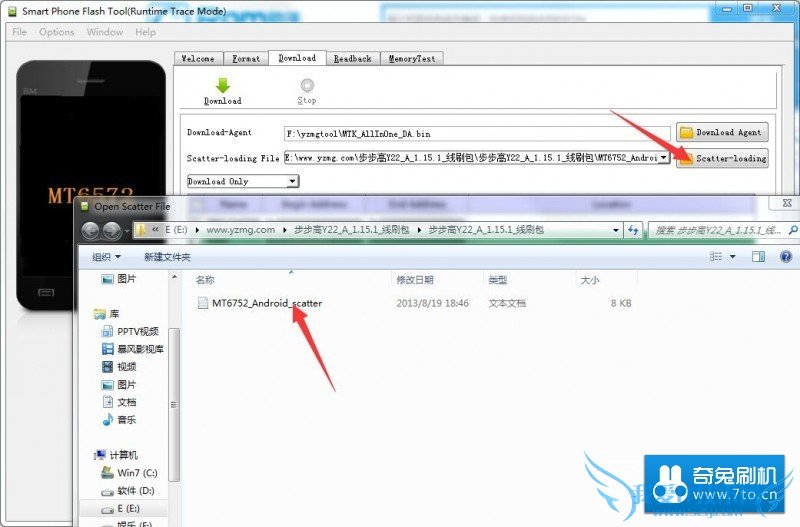Sort by the 修改日期 column header

415,280
